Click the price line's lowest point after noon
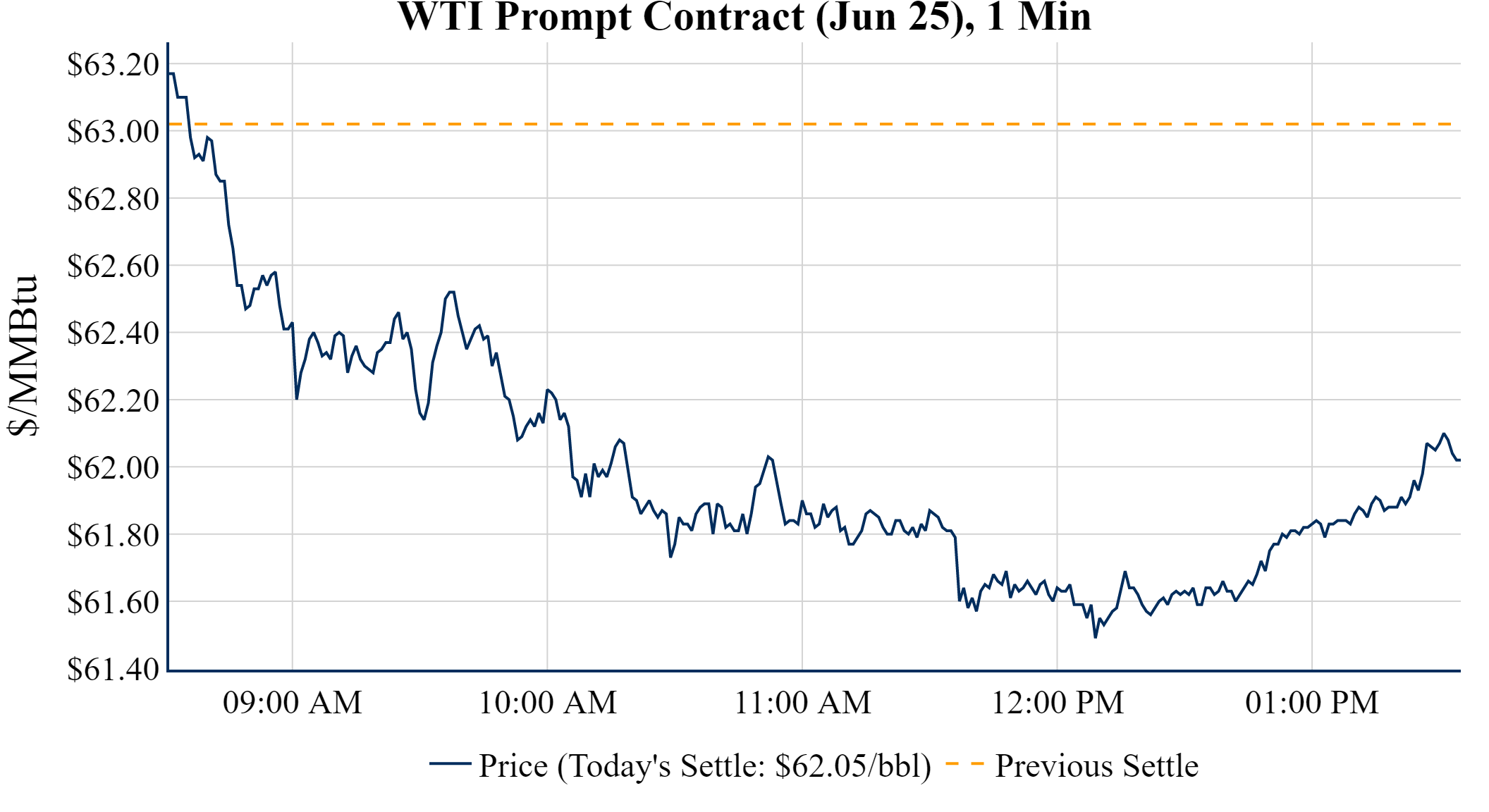This screenshot has height=812, width=1489. tap(1095, 636)
